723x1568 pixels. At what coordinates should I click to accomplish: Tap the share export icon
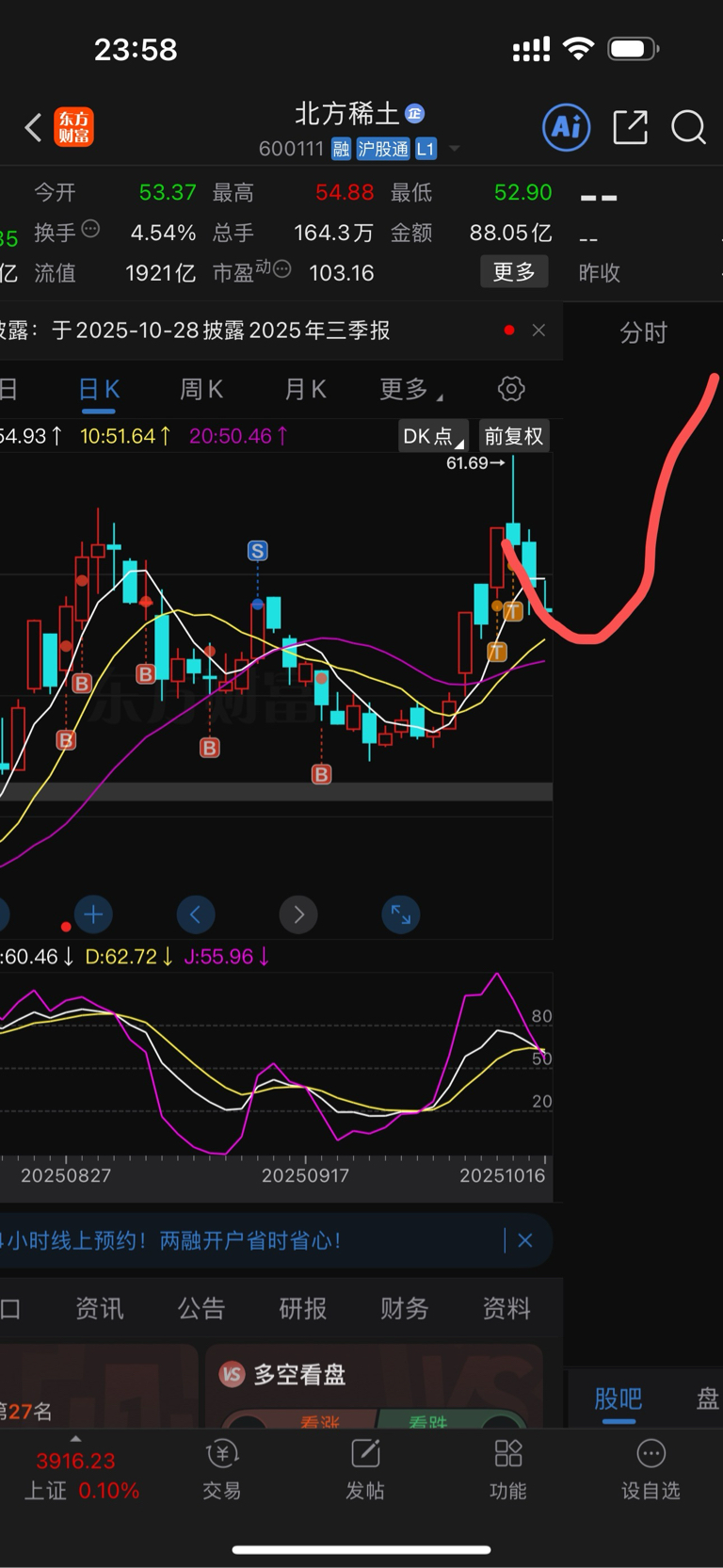(x=630, y=127)
